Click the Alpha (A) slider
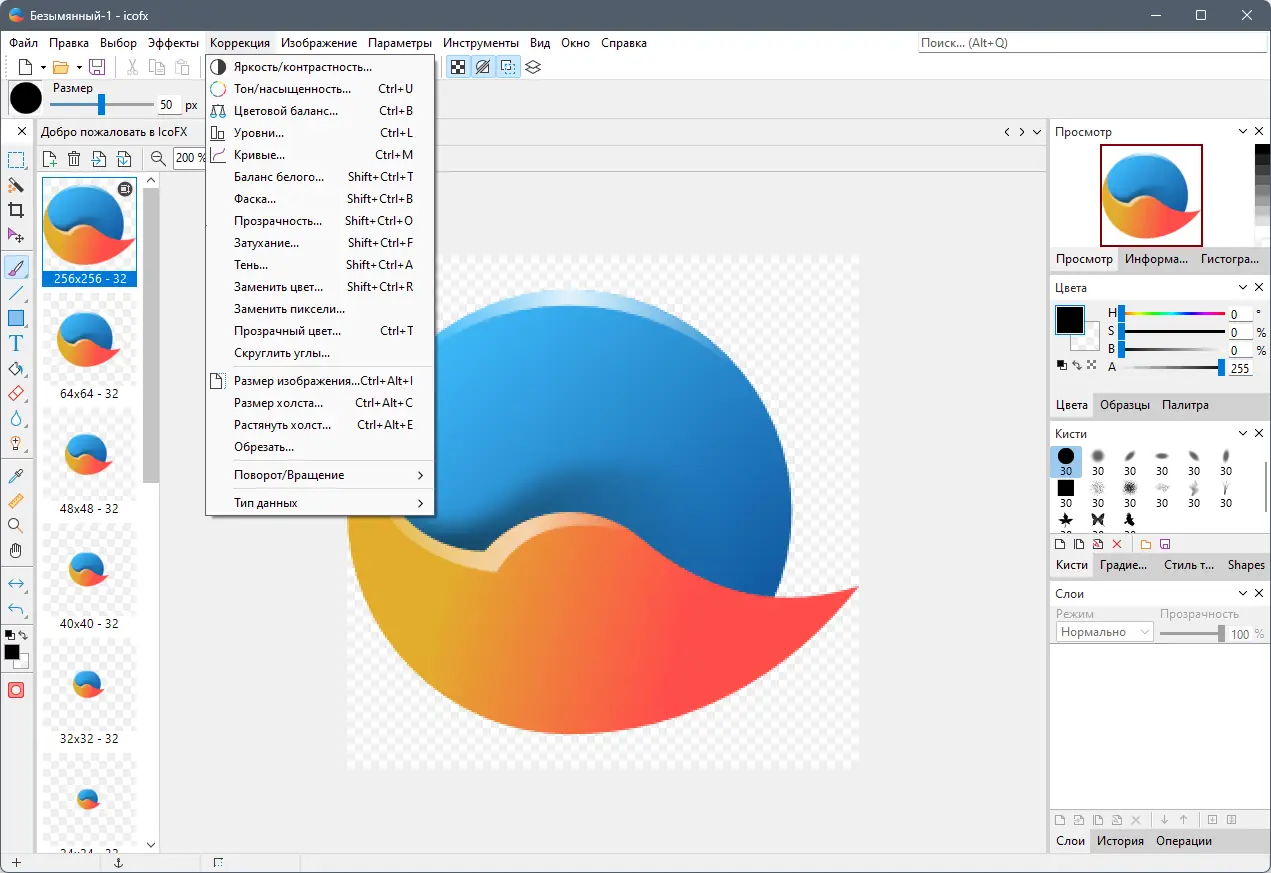Screen dimensions: 1271x873 [1172, 368]
